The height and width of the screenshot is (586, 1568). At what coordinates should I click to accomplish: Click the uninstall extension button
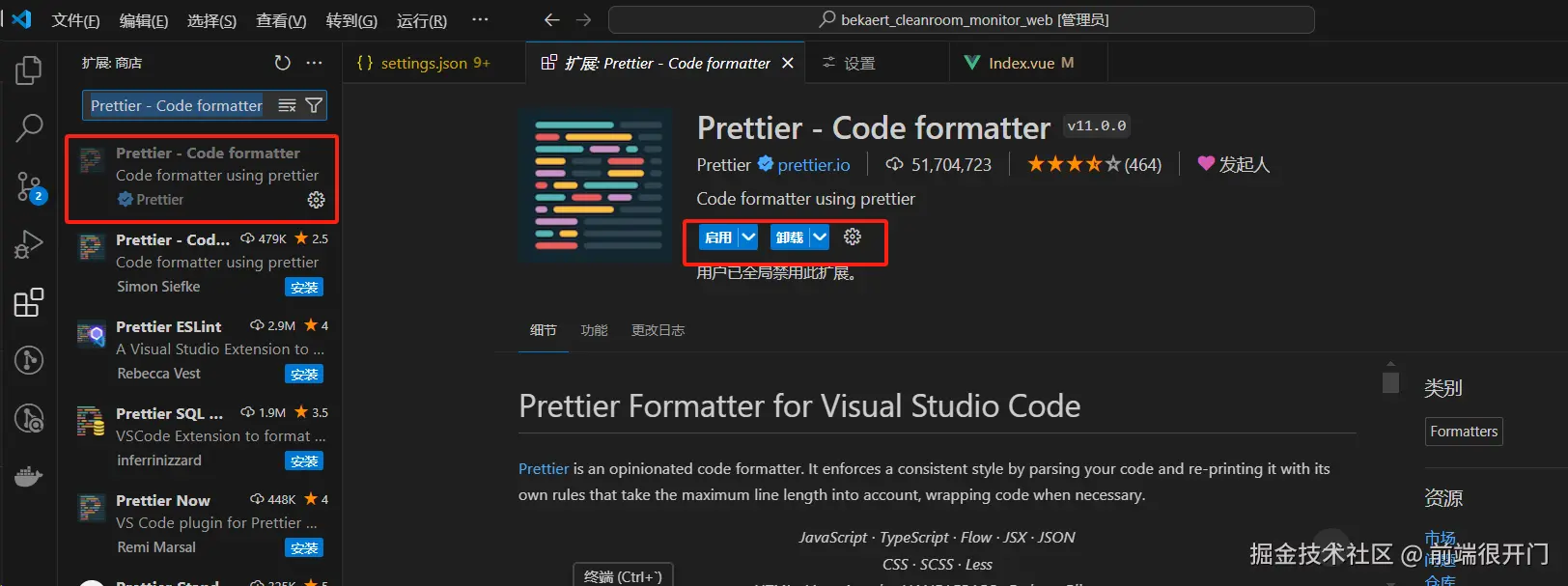pos(790,237)
